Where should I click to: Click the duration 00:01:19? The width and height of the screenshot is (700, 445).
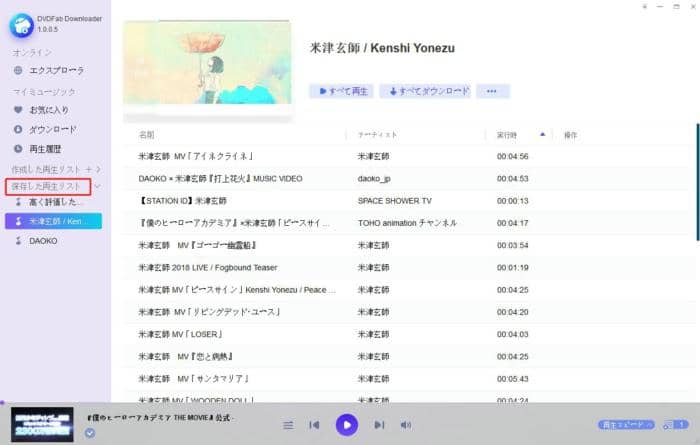click(512, 268)
